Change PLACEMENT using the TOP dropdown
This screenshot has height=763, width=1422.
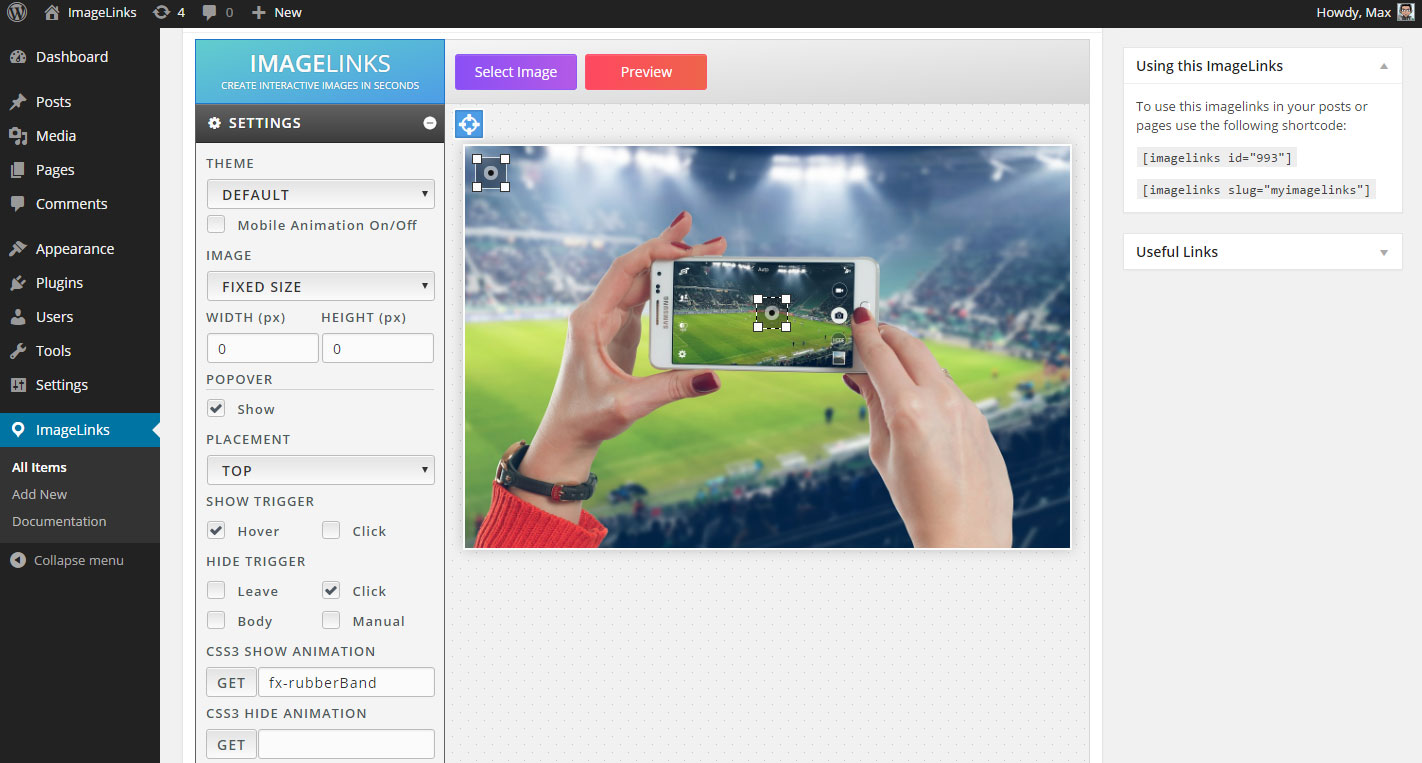click(x=320, y=469)
